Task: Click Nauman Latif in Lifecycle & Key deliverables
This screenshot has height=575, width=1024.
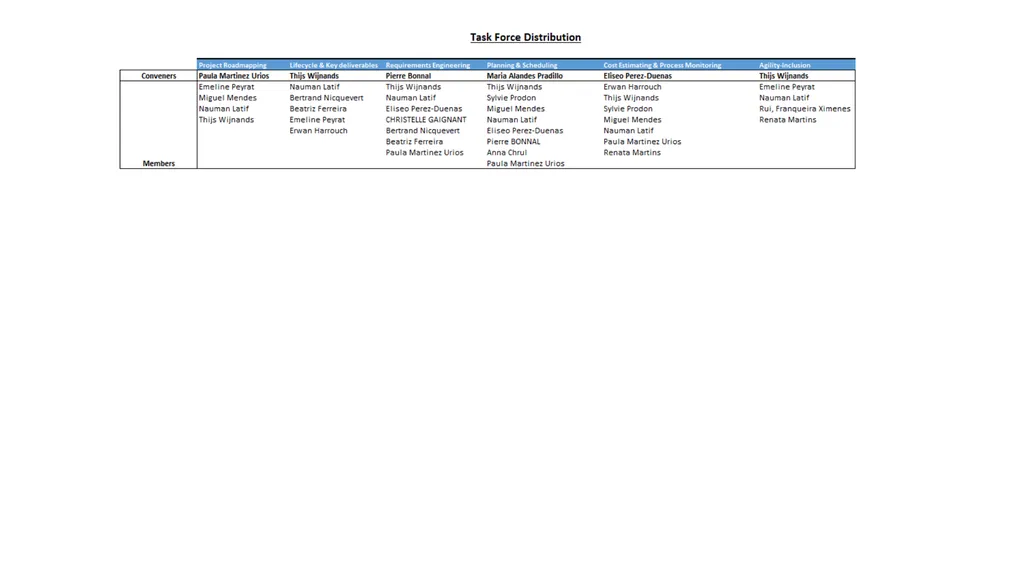Action: click(x=315, y=87)
